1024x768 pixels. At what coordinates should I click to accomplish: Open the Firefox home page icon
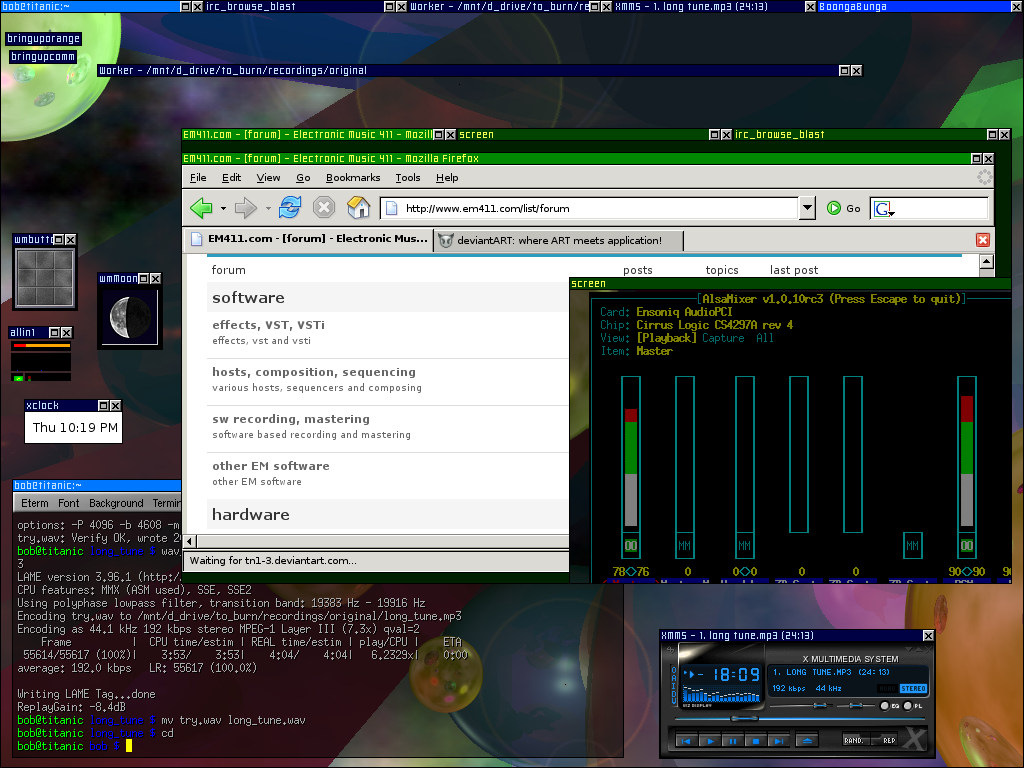tap(359, 208)
